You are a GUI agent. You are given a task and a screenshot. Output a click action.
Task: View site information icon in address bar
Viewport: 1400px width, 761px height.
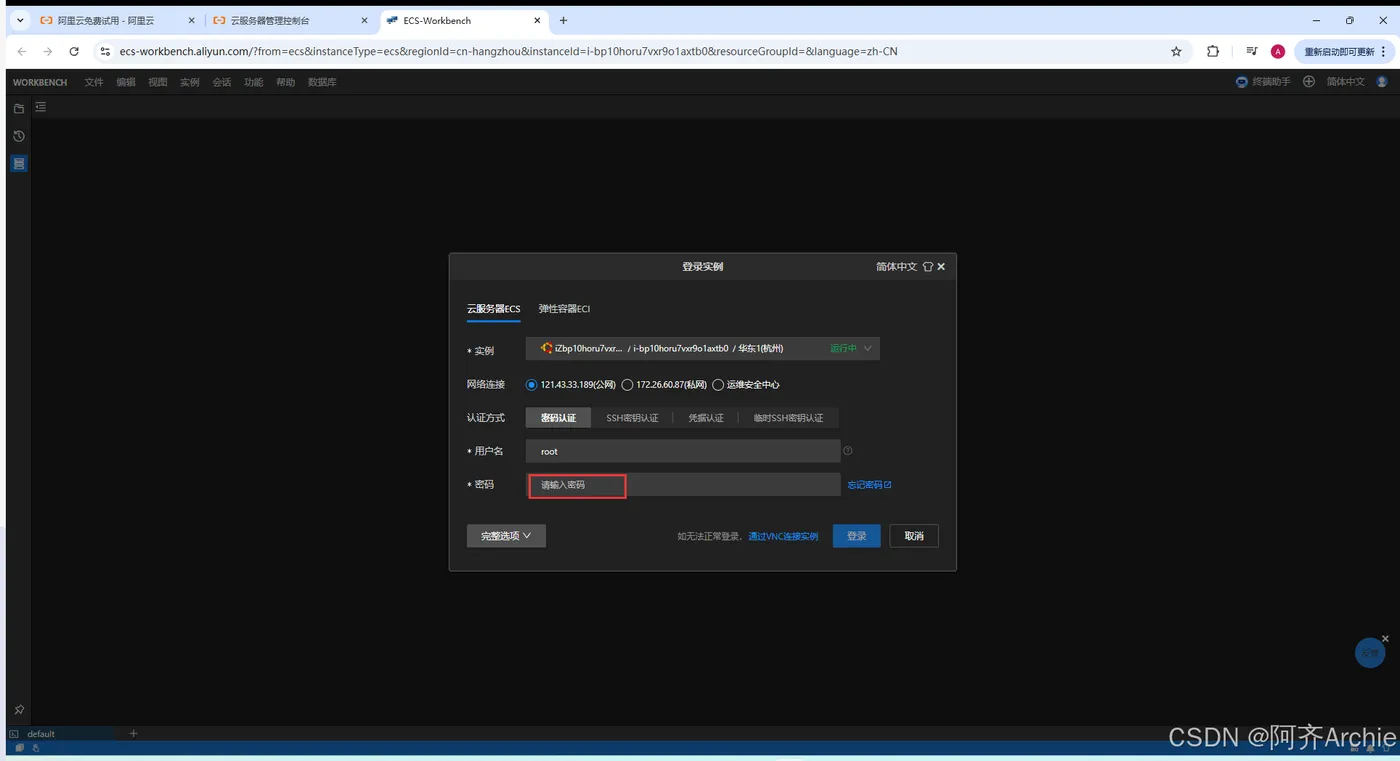pos(105,51)
